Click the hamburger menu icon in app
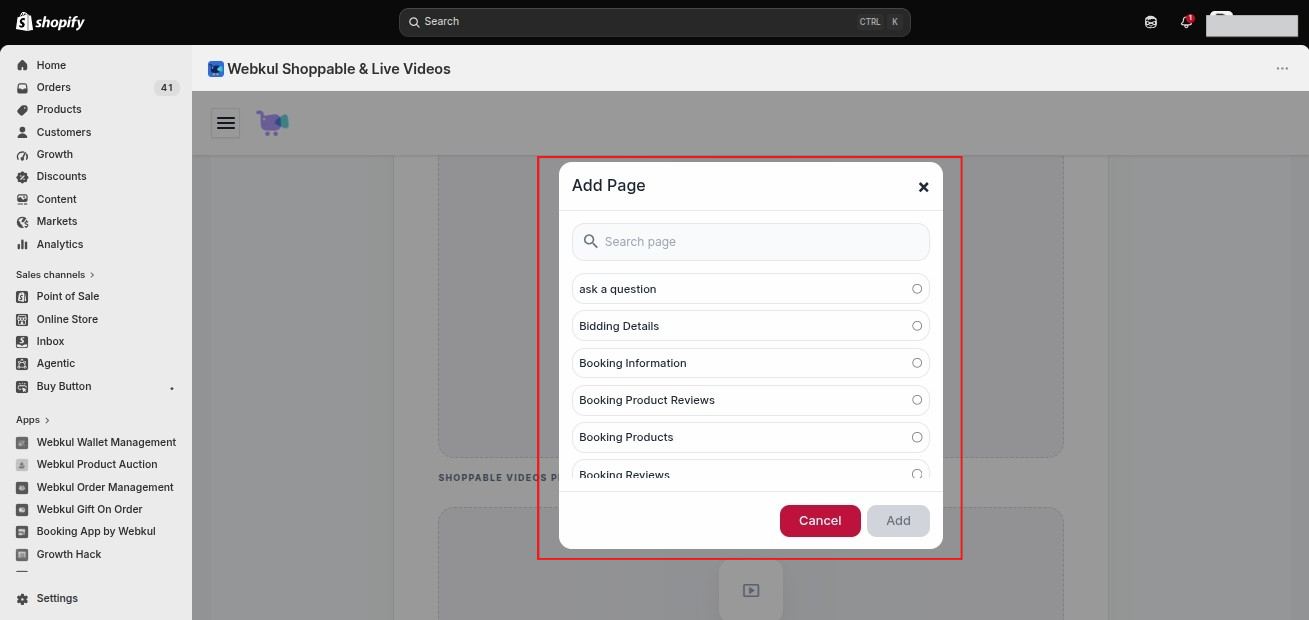 coord(226,123)
